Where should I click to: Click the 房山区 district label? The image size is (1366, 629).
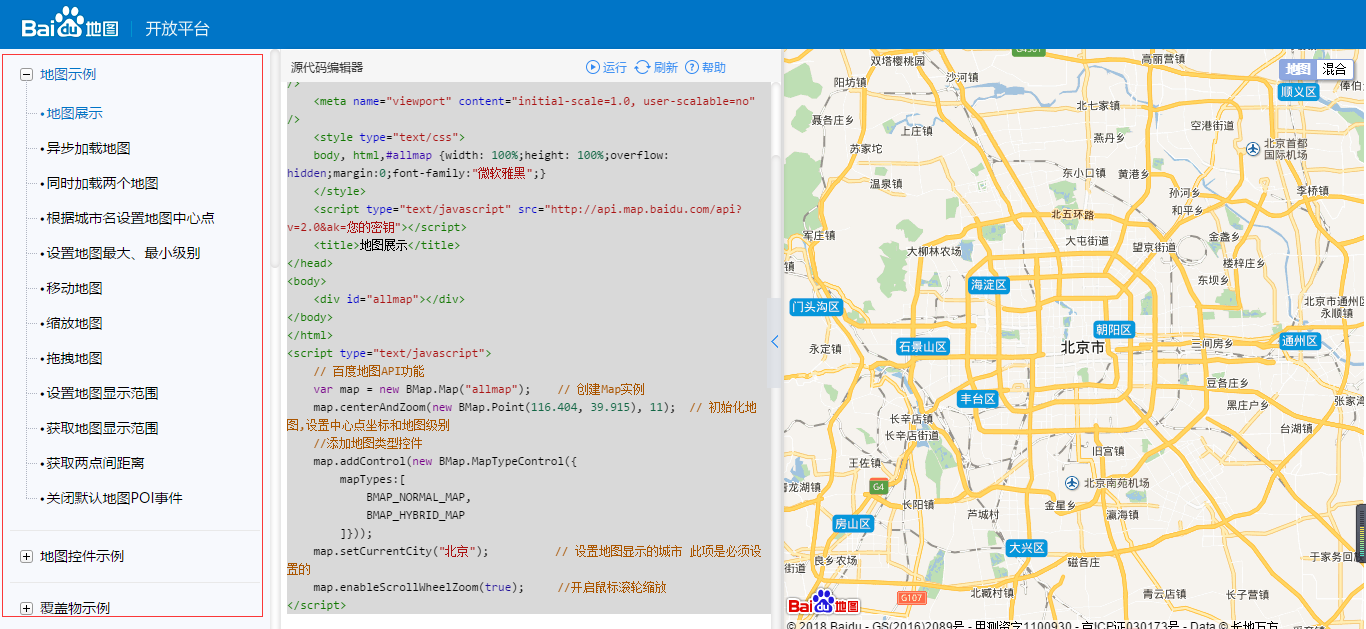(x=853, y=524)
